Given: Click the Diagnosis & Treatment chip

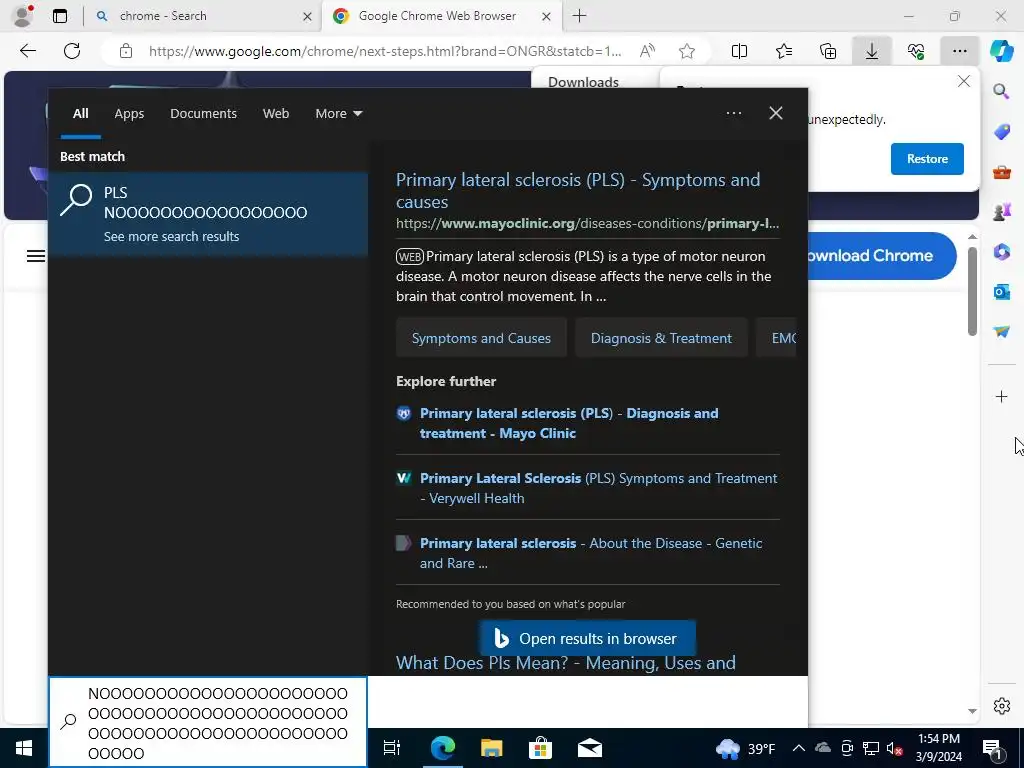Looking at the screenshot, I should tap(661, 338).
